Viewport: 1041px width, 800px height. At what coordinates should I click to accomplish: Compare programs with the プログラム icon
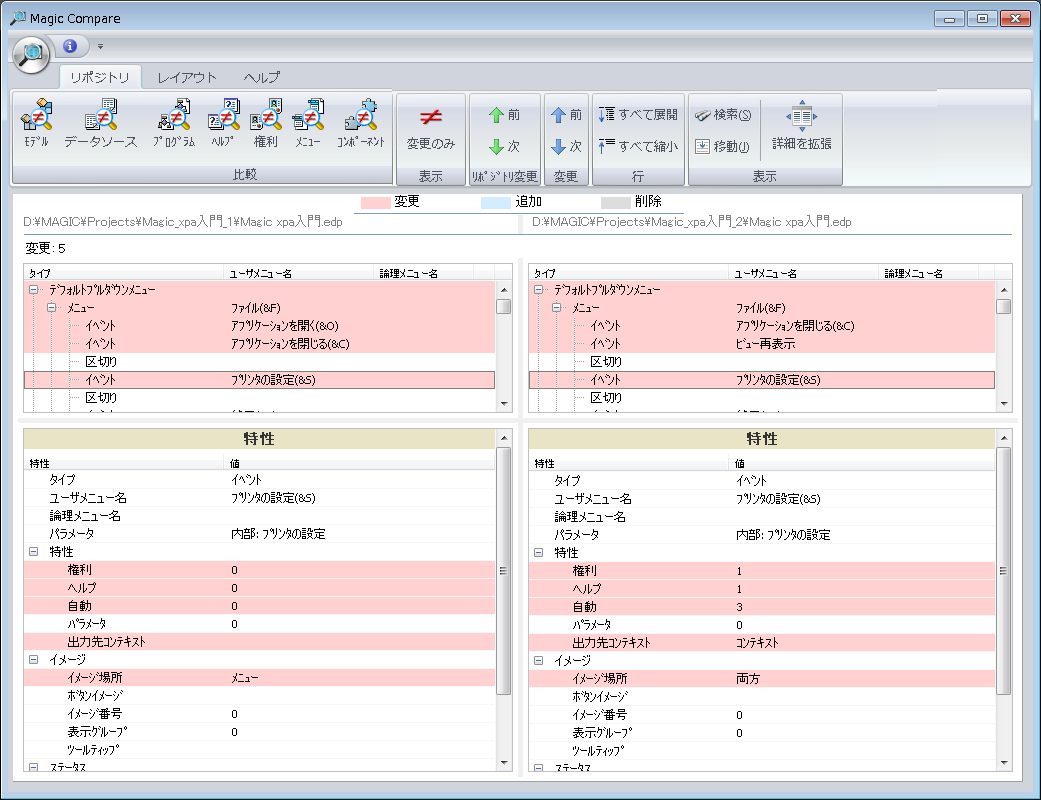[174, 123]
